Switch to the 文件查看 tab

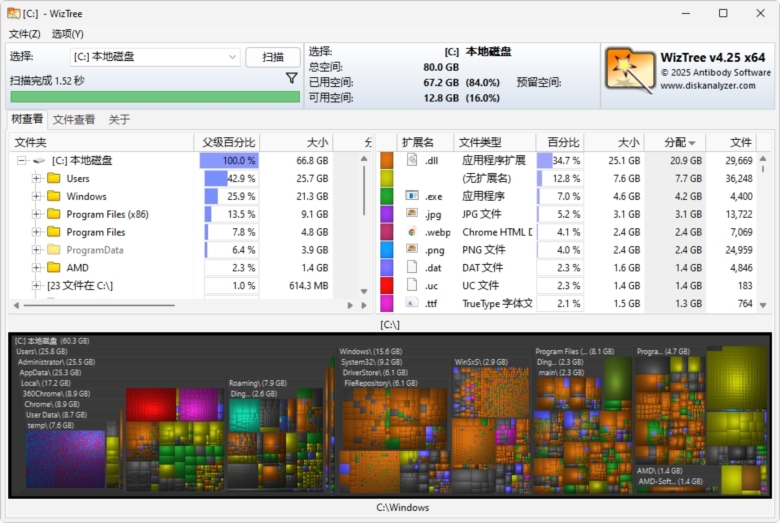74,119
